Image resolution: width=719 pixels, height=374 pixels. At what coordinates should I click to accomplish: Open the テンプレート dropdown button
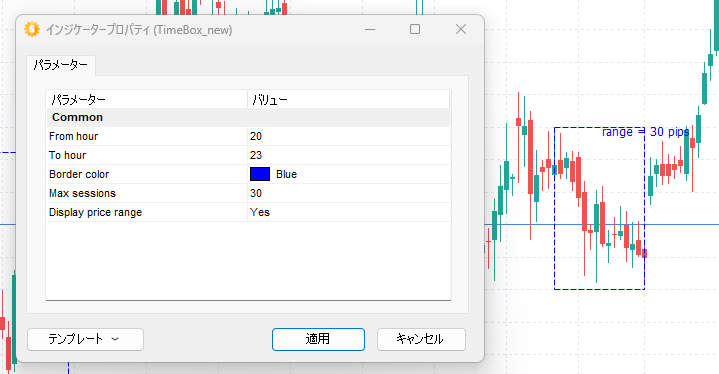85,339
